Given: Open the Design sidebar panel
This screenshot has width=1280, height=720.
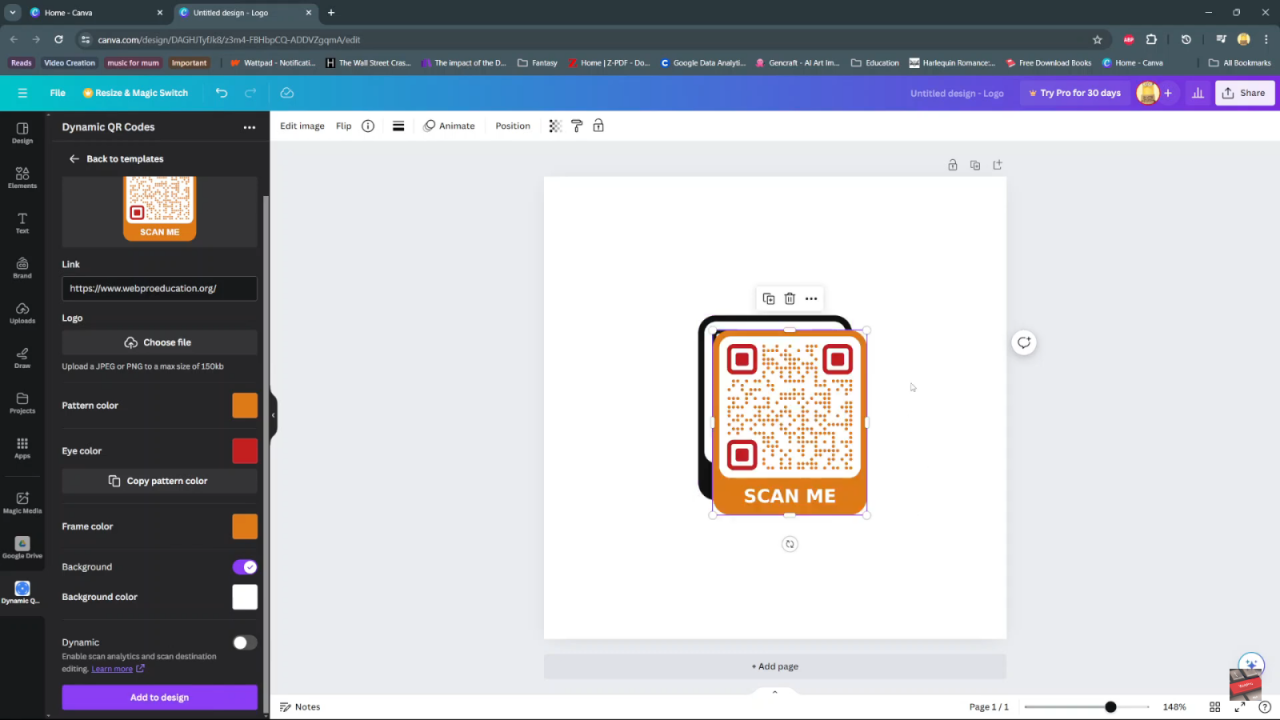Looking at the screenshot, I should point(22,133).
